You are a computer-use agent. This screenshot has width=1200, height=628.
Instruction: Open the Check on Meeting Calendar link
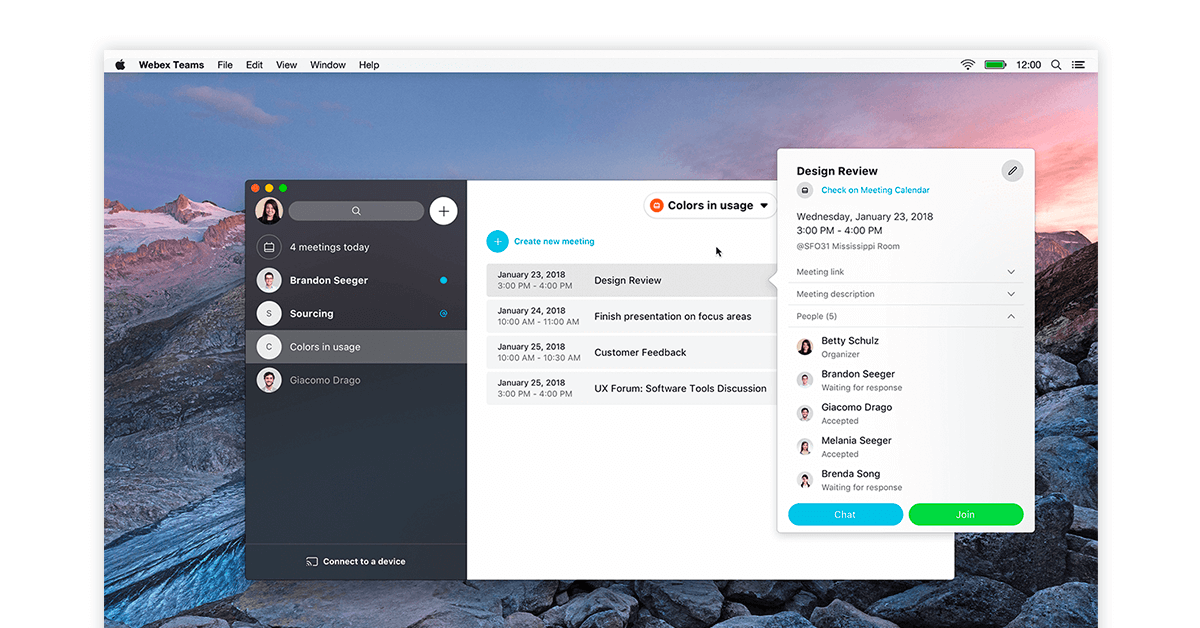click(876, 190)
